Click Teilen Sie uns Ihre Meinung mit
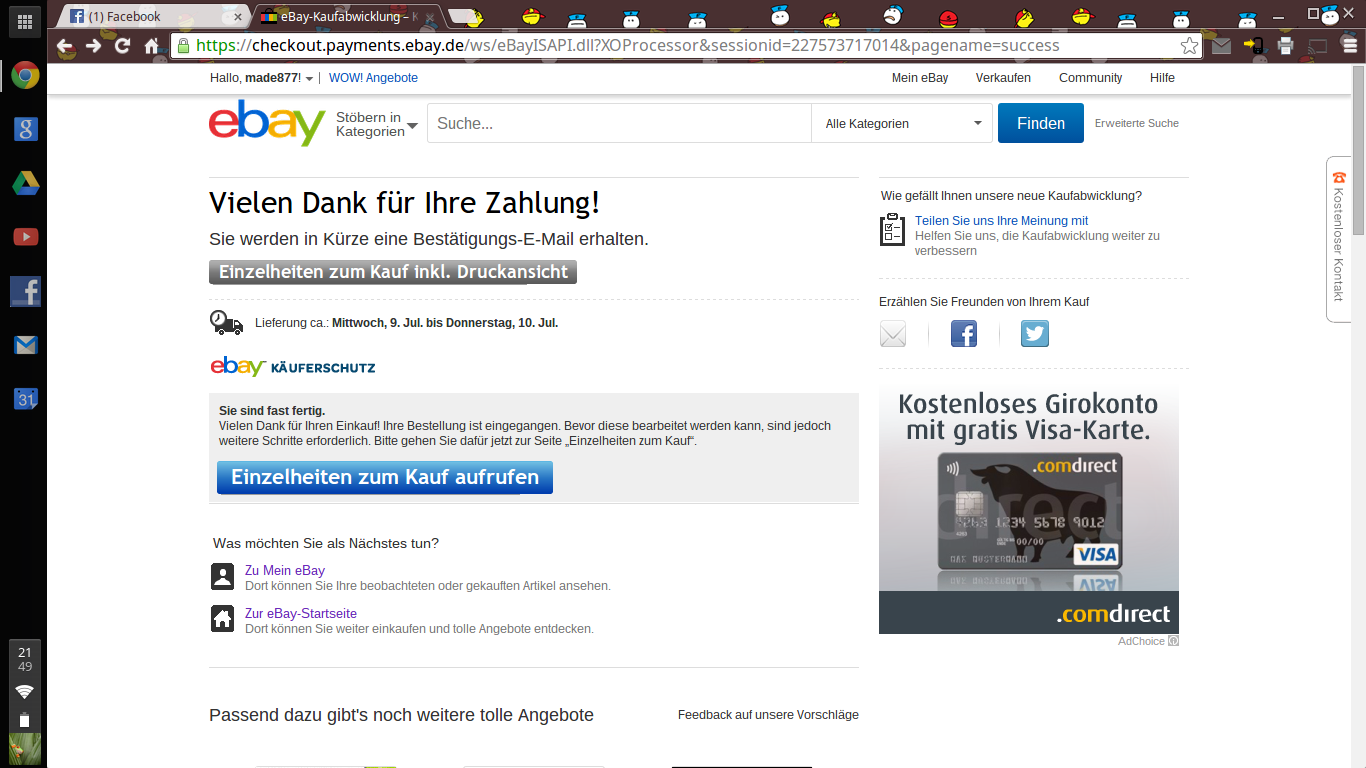Screen dimensions: 1366x768 1001,221
